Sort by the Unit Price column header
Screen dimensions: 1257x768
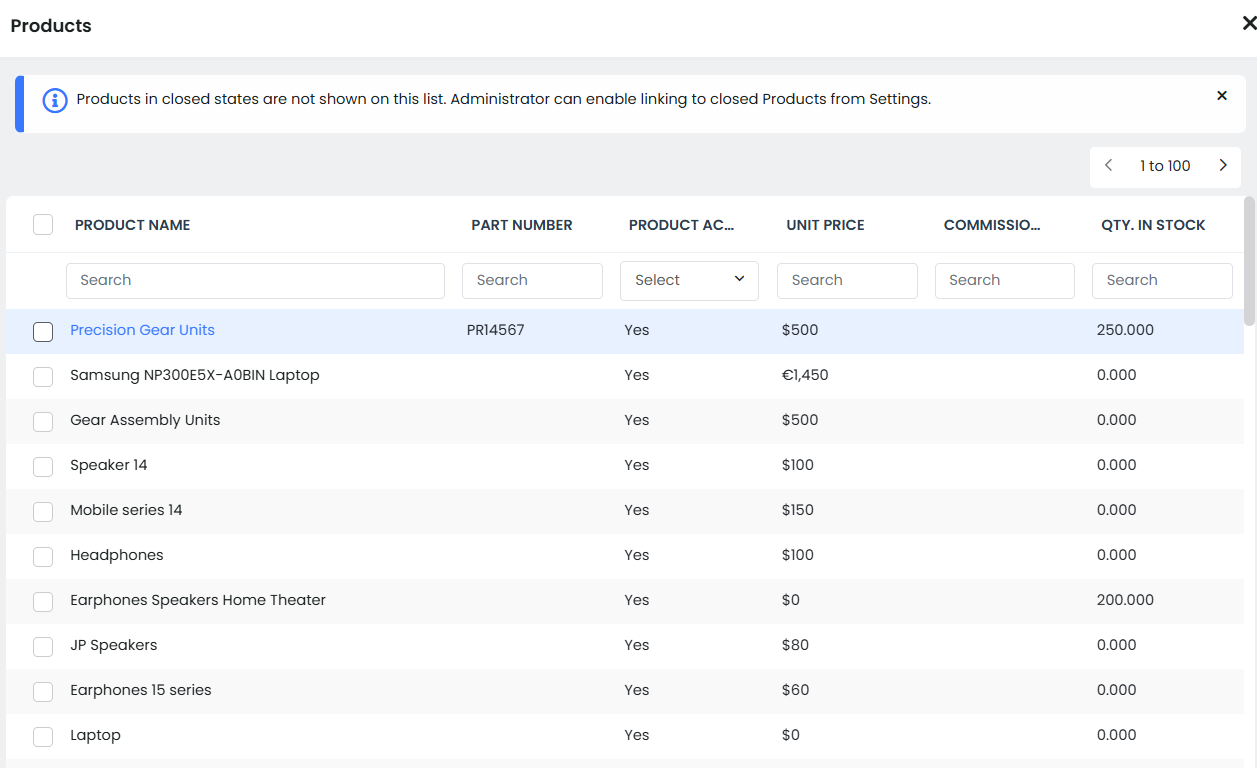click(x=825, y=225)
